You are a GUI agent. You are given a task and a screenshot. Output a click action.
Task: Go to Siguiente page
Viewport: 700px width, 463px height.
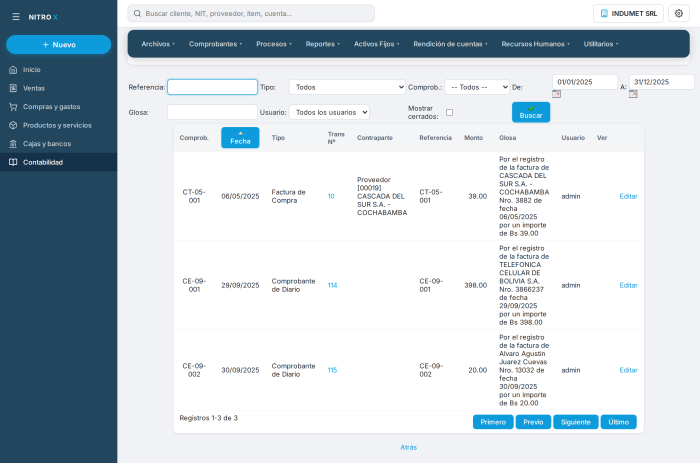click(x=575, y=422)
